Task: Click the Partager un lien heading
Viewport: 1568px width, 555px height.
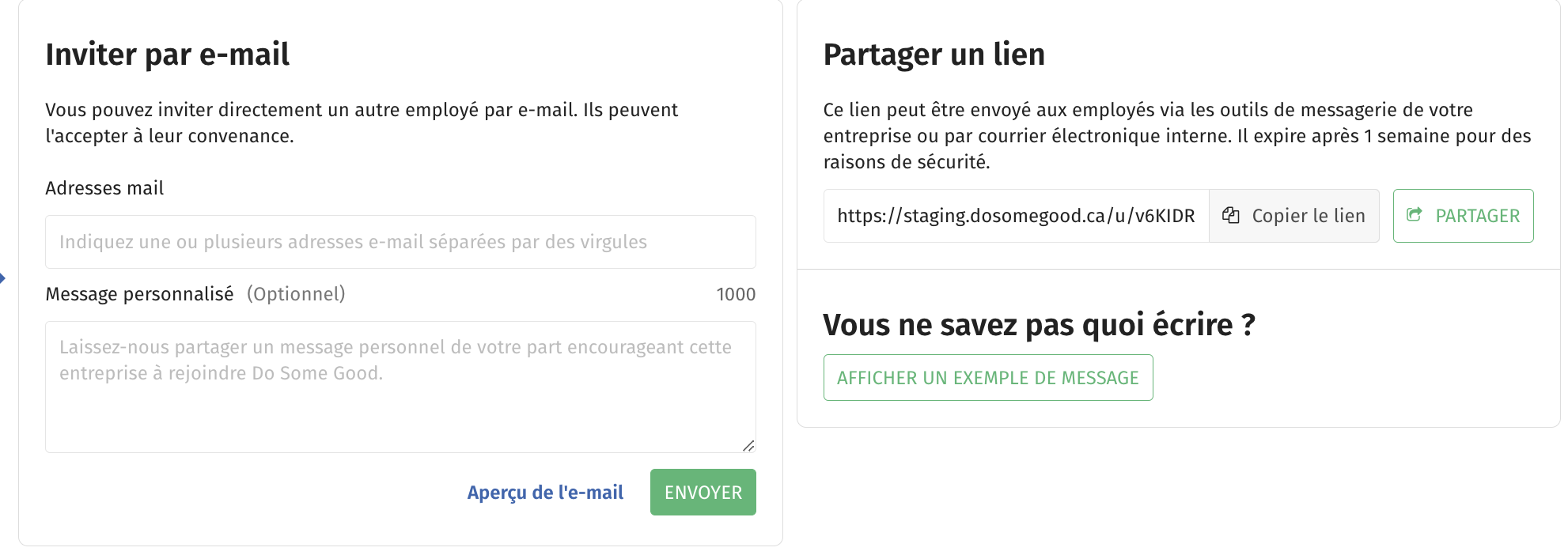Action: [x=934, y=55]
